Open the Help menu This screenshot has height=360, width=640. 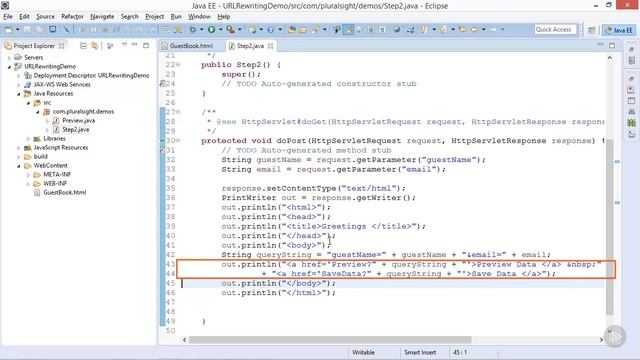point(224,16)
